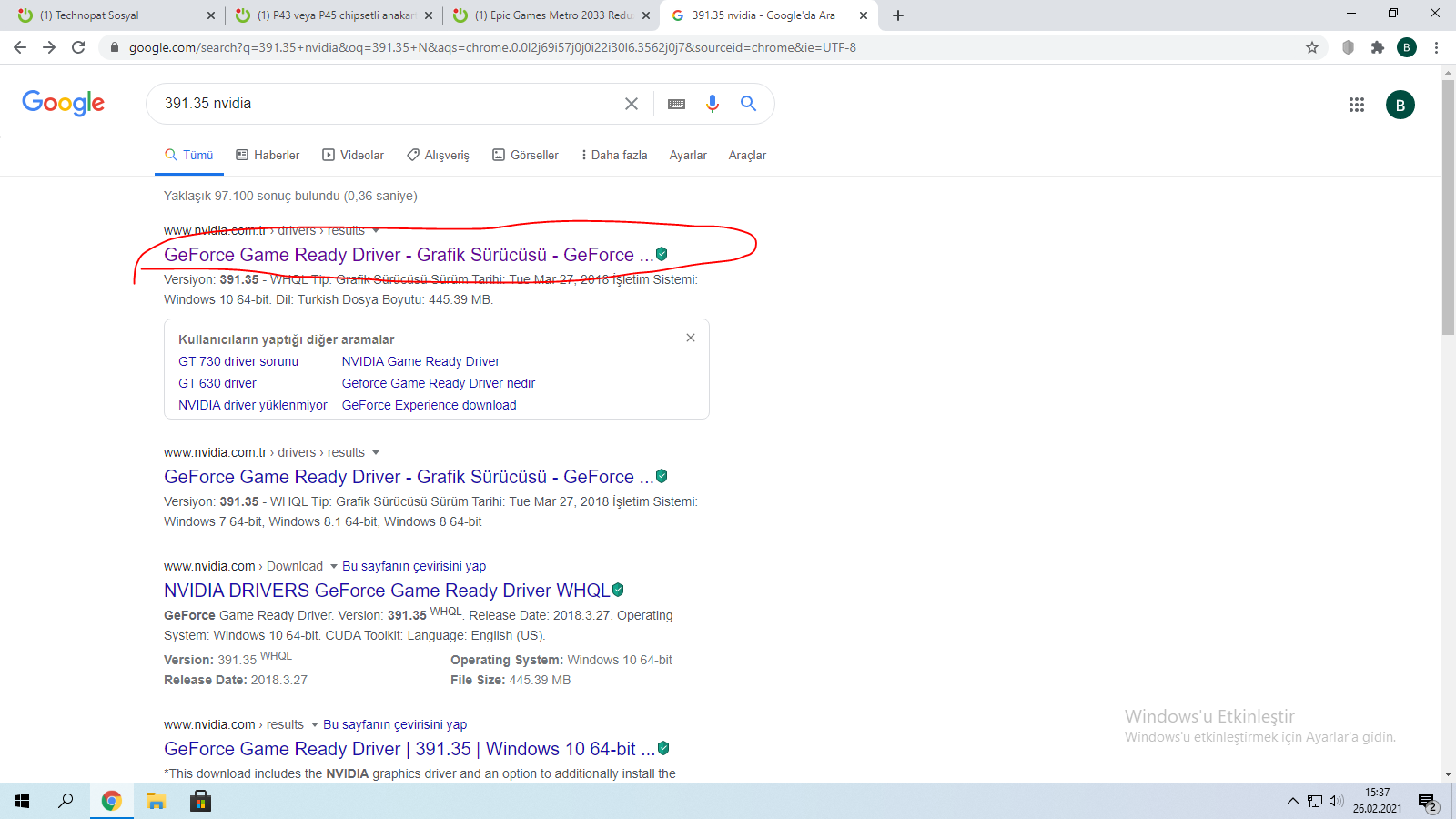Show hidden system tray icons
The height and width of the screenshot is (819, 1456).
[x=1292, y=801]
